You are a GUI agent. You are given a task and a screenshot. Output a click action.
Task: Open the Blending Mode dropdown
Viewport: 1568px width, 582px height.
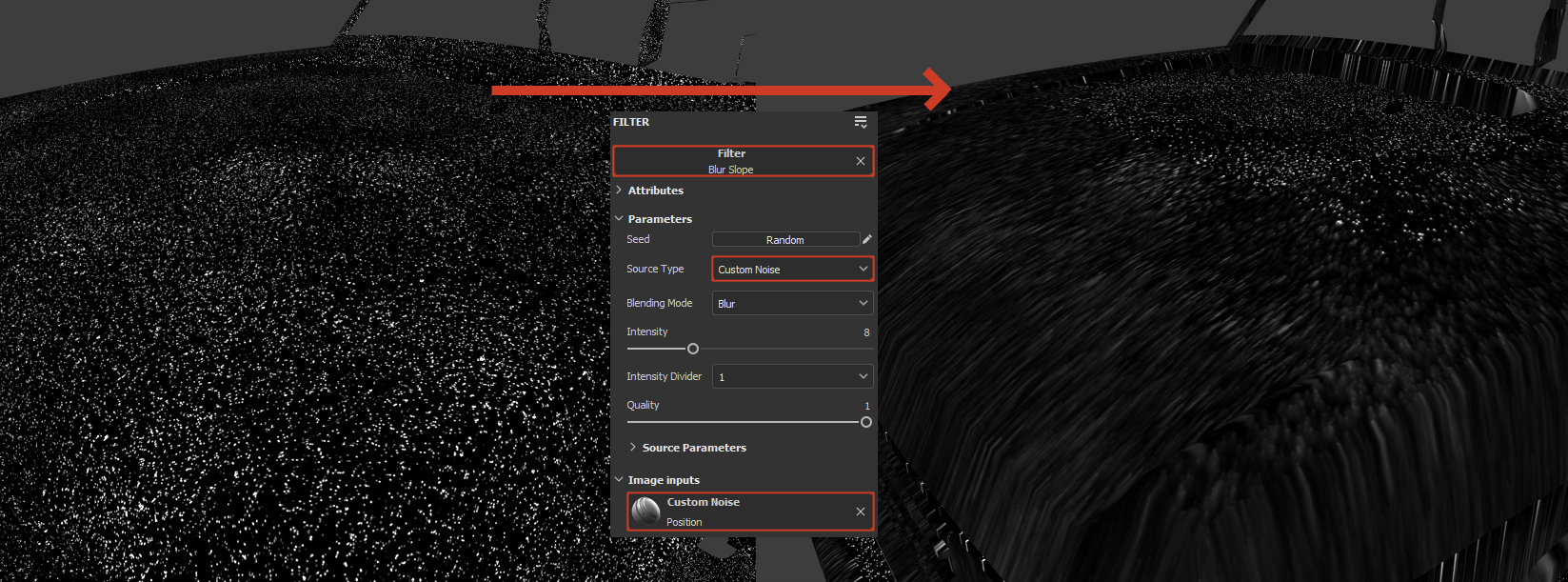(x=792, y=304)
